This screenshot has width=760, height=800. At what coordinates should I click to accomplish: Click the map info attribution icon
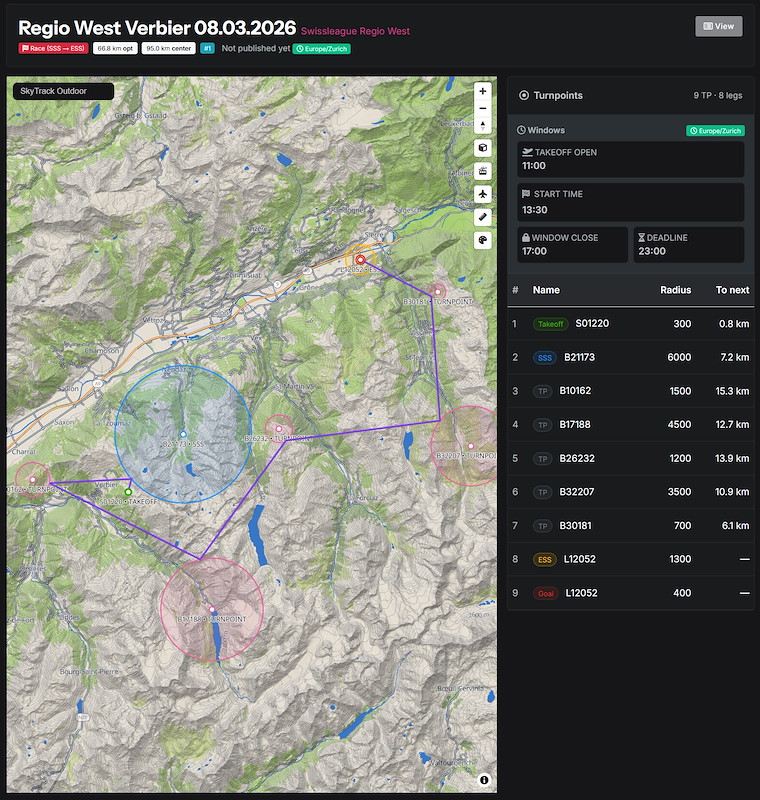pos(484,779)
